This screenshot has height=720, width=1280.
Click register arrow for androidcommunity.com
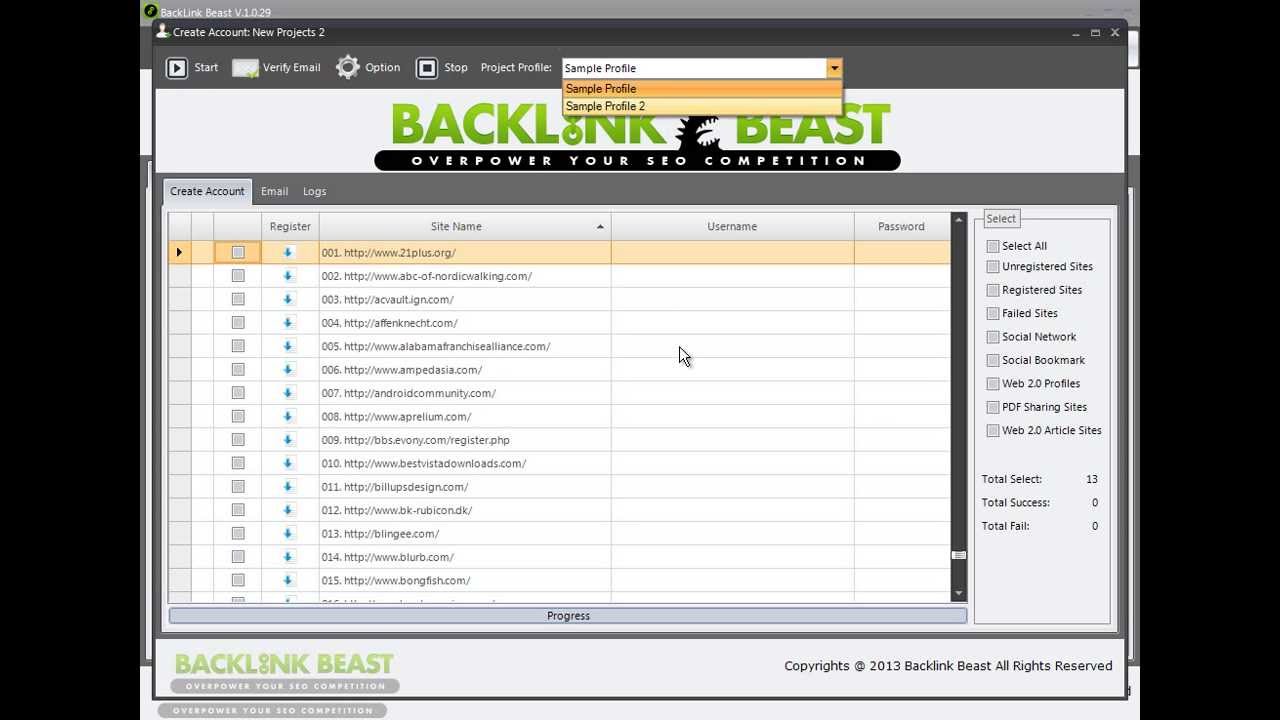[x=288, y=393]
